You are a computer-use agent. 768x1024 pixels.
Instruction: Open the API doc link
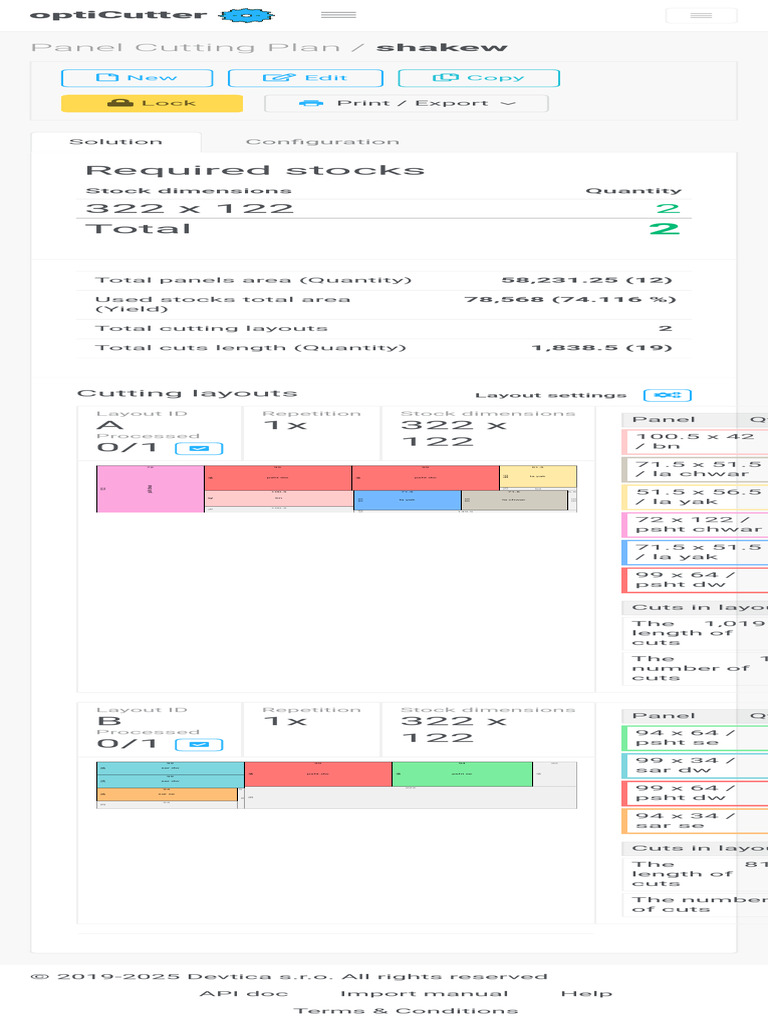(244, 993)
